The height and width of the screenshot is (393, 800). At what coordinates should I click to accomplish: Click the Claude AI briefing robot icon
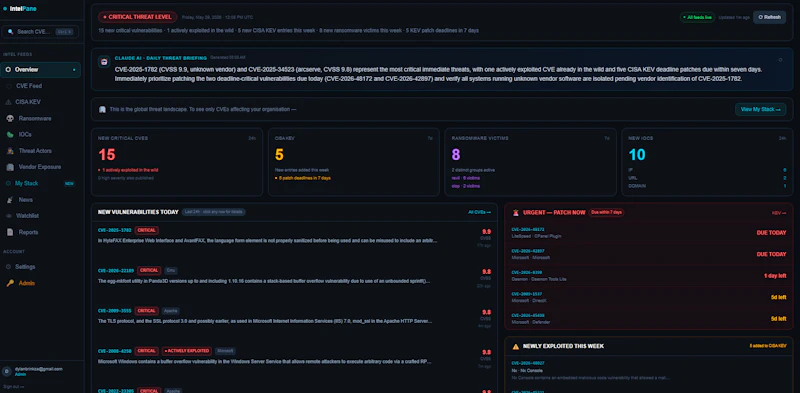coord(104,62)
